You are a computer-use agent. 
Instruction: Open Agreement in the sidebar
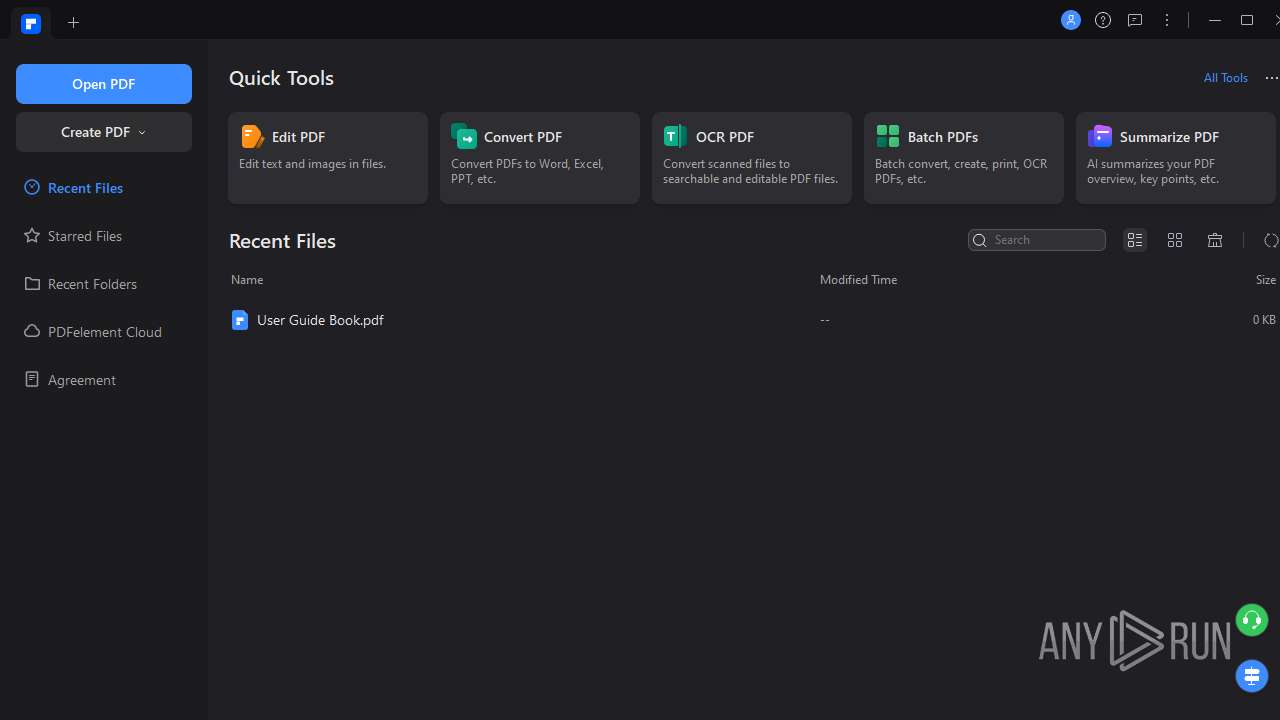point(104,380)
